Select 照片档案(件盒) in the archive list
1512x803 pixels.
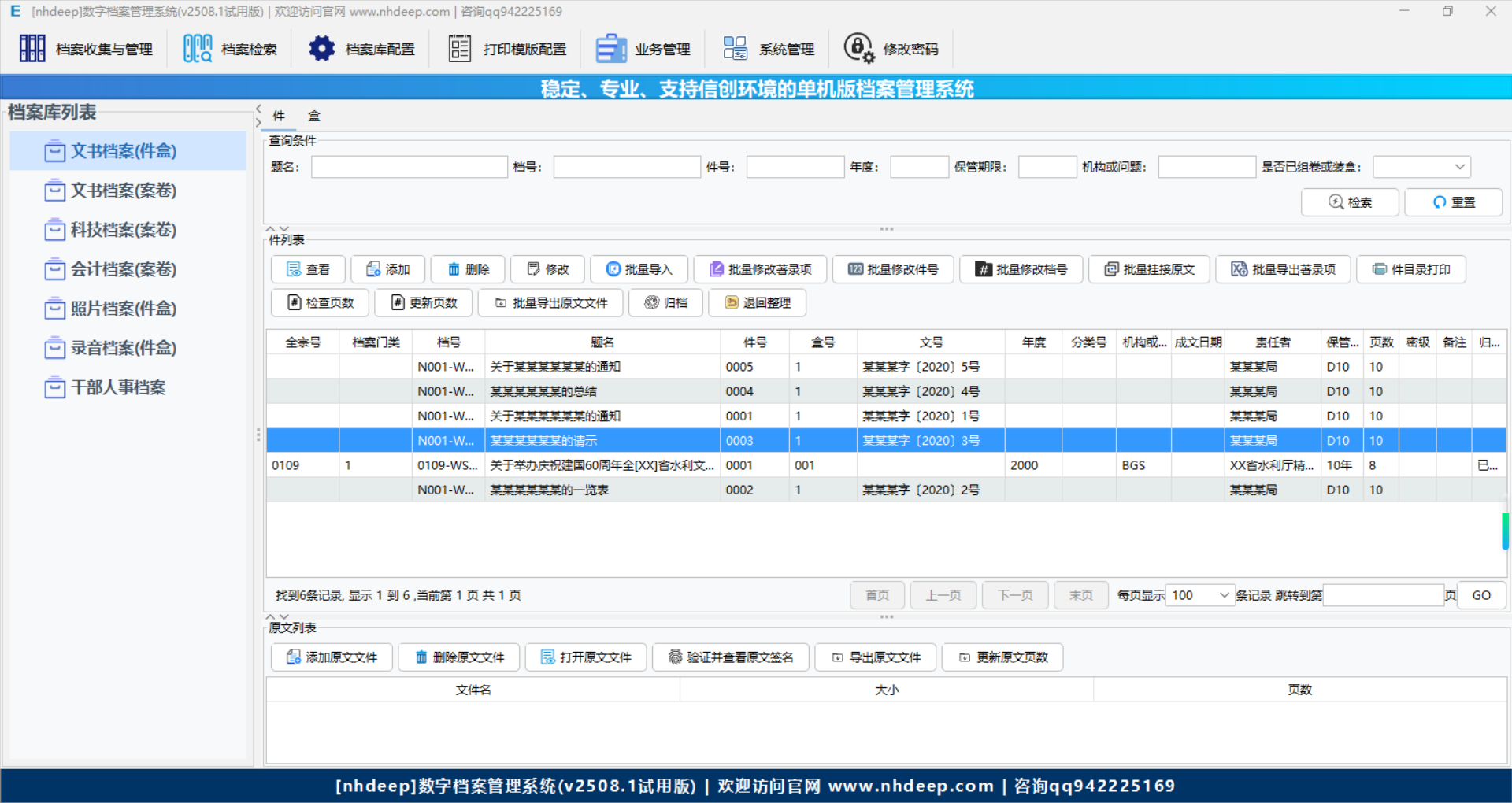tap(124, 308)
